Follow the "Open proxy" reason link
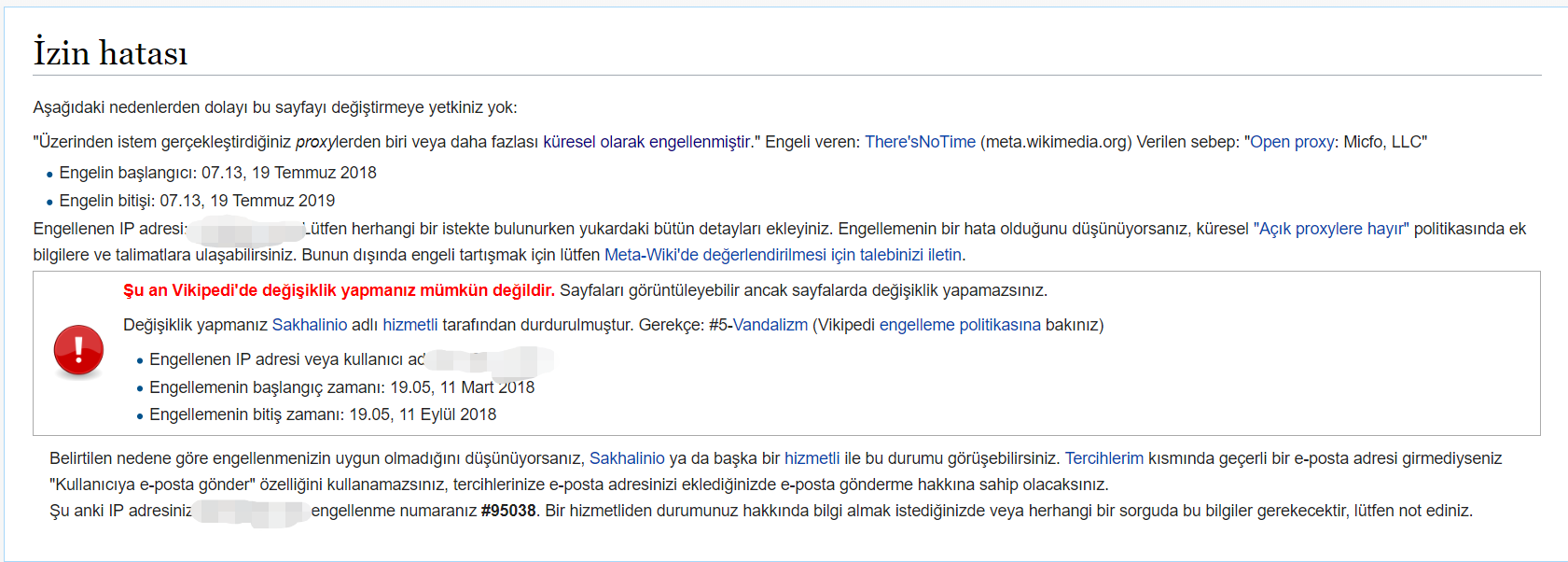 tap(1291, 142)
